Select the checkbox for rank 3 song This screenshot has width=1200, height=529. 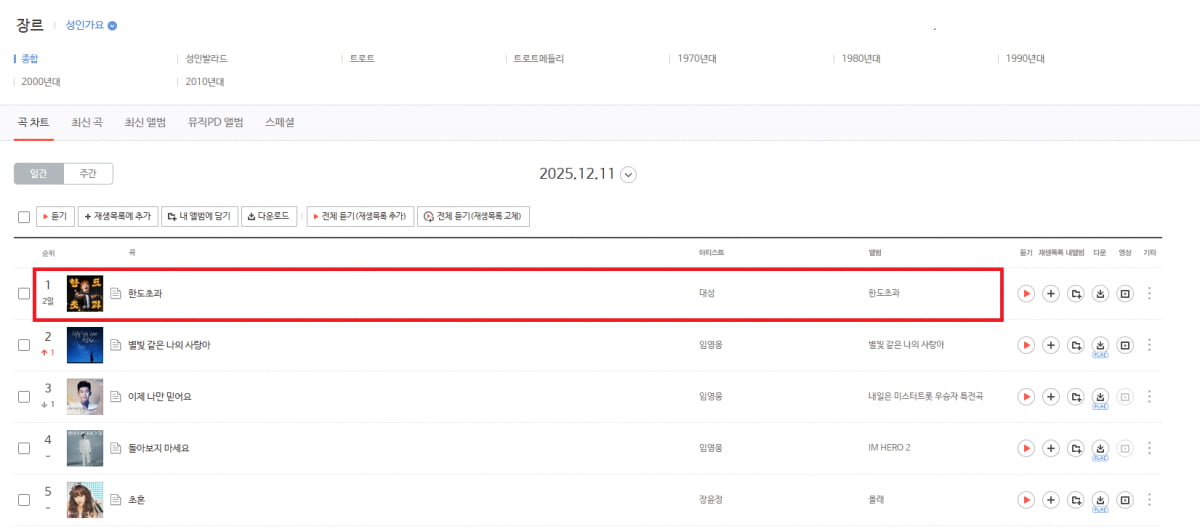24,397
